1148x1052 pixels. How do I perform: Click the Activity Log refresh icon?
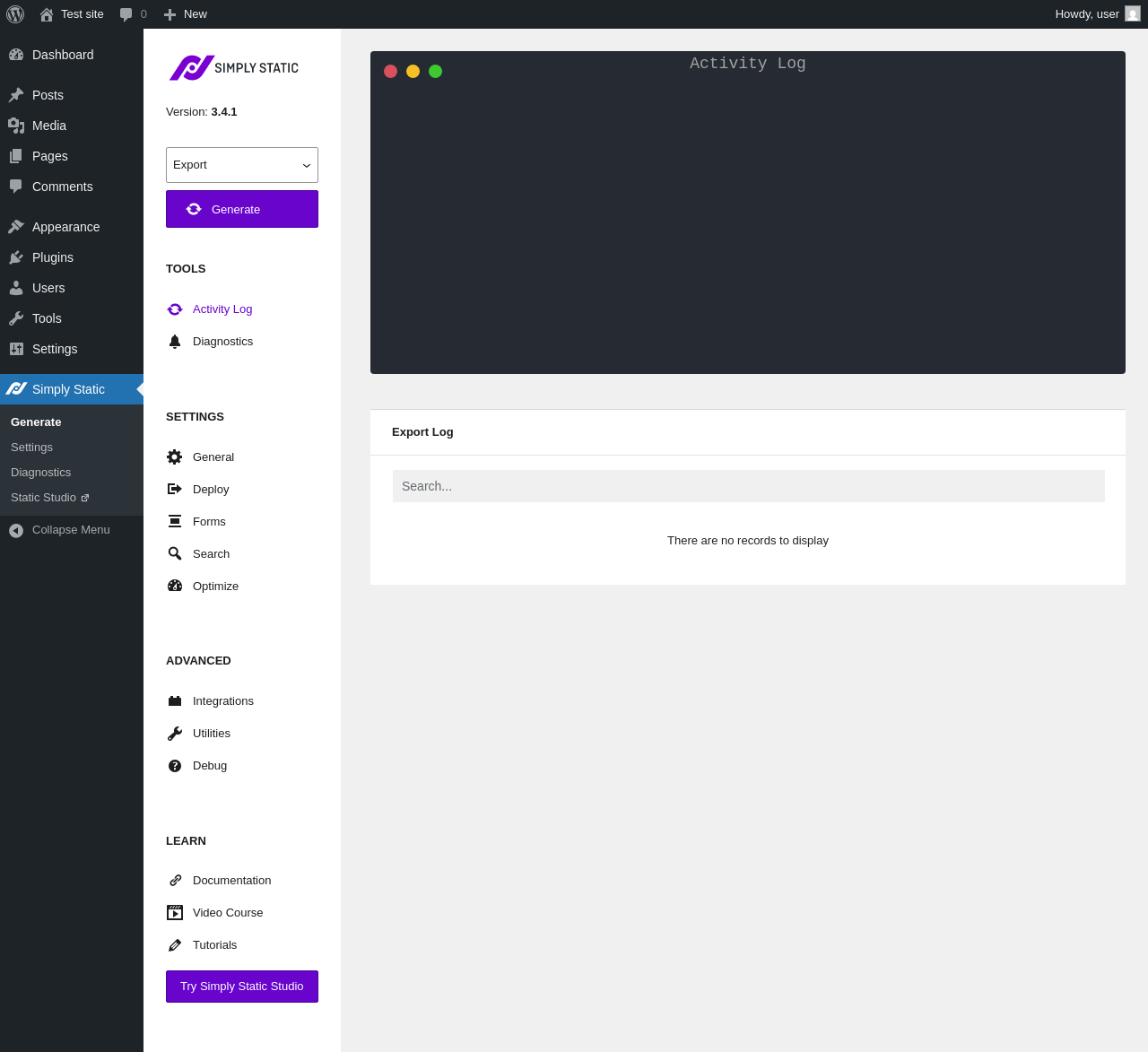point(175,309)
